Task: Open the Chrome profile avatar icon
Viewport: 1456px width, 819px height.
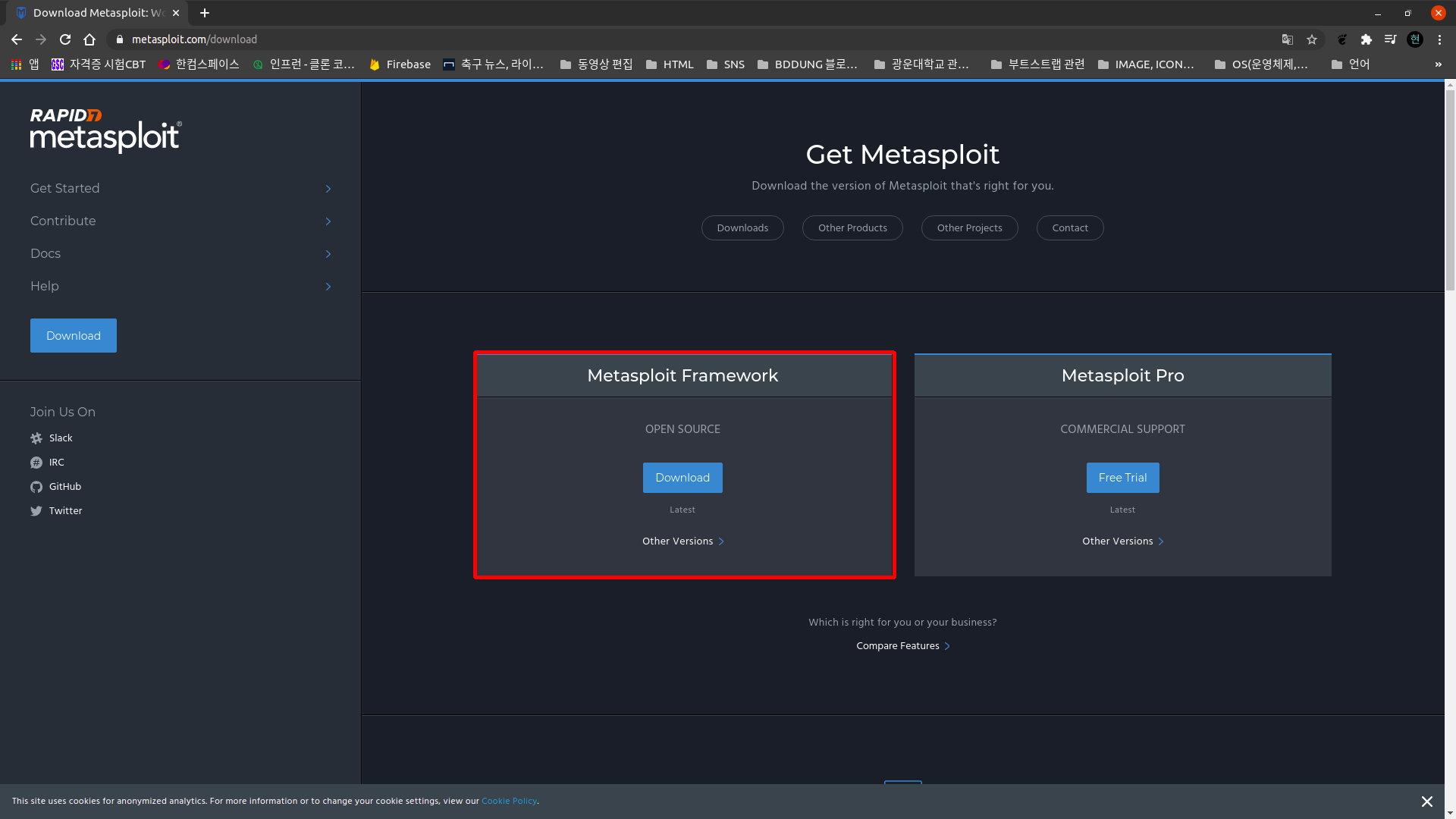Action: pyautogui.click(x=1415, y=39)
